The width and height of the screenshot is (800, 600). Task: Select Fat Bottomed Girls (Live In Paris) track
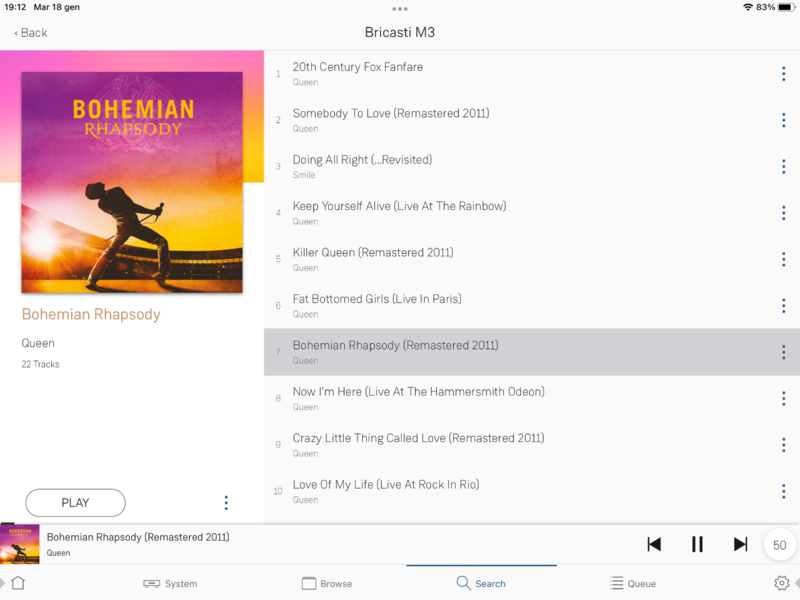click(532, 306)
